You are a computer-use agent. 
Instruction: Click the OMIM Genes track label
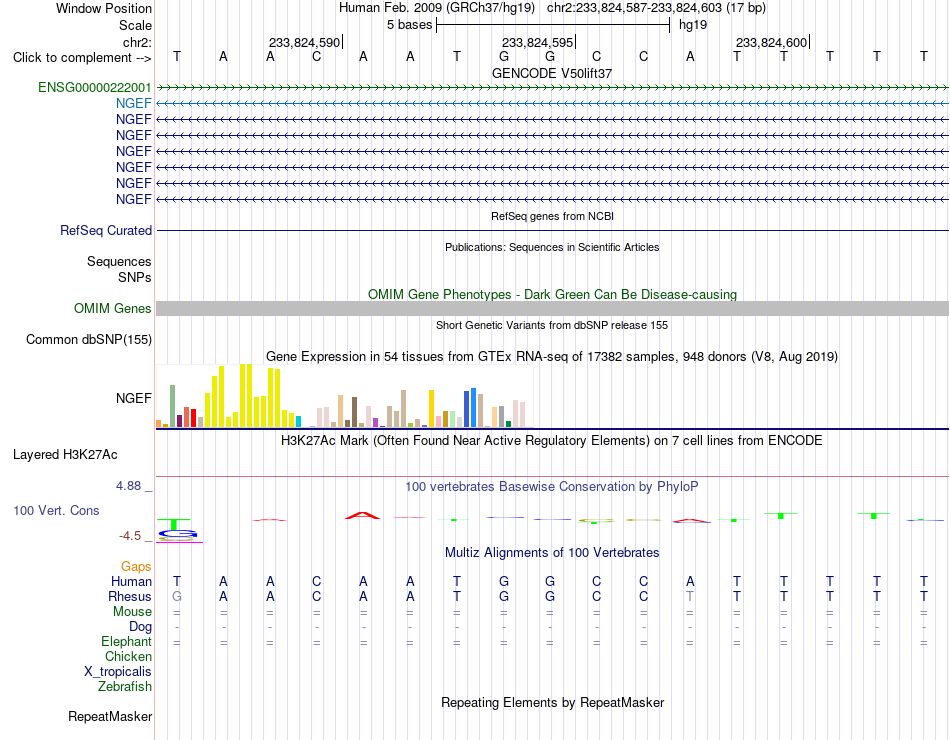pyautogui.click(x=113, y=308)
